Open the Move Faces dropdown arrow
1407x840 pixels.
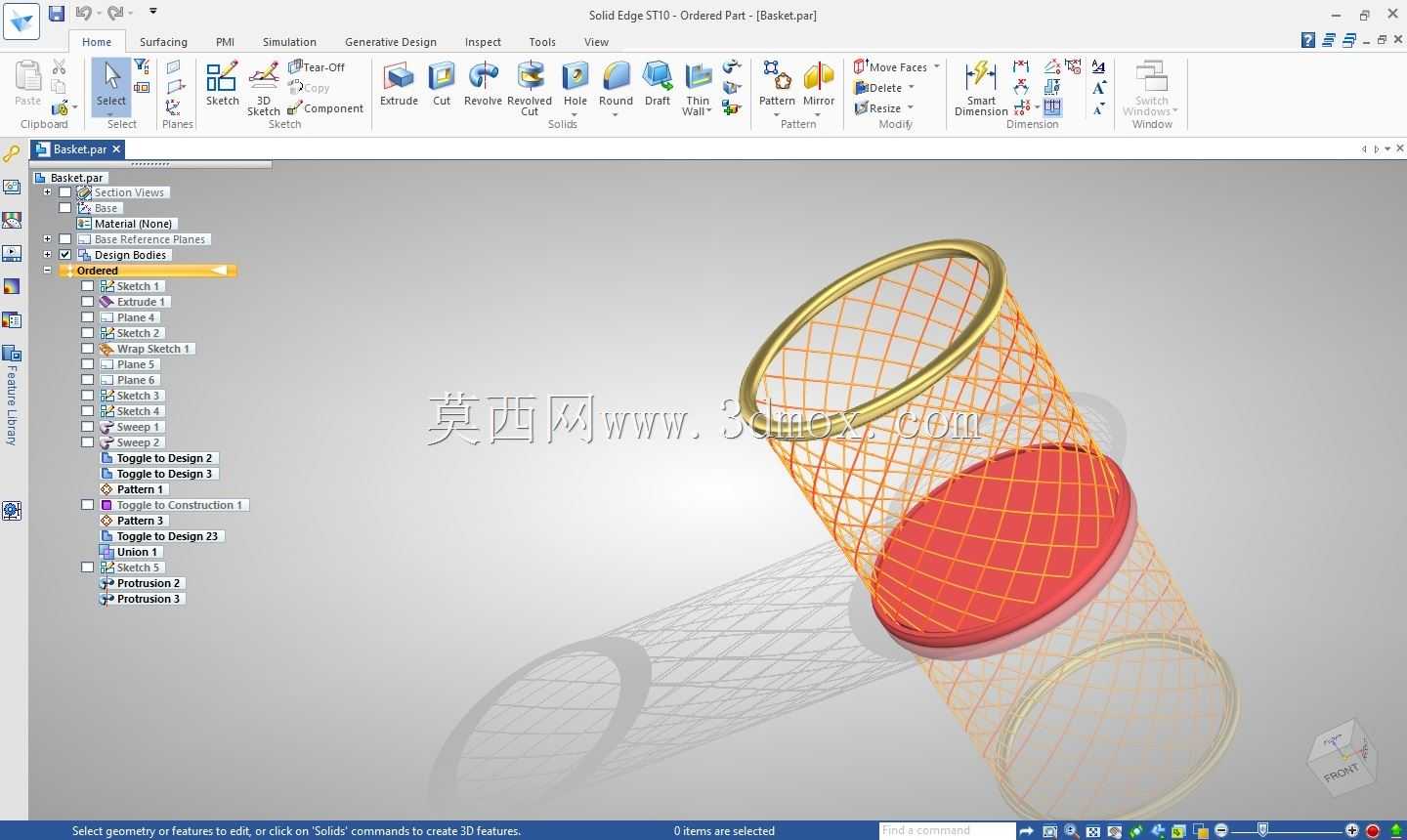(x=936, y=66)
